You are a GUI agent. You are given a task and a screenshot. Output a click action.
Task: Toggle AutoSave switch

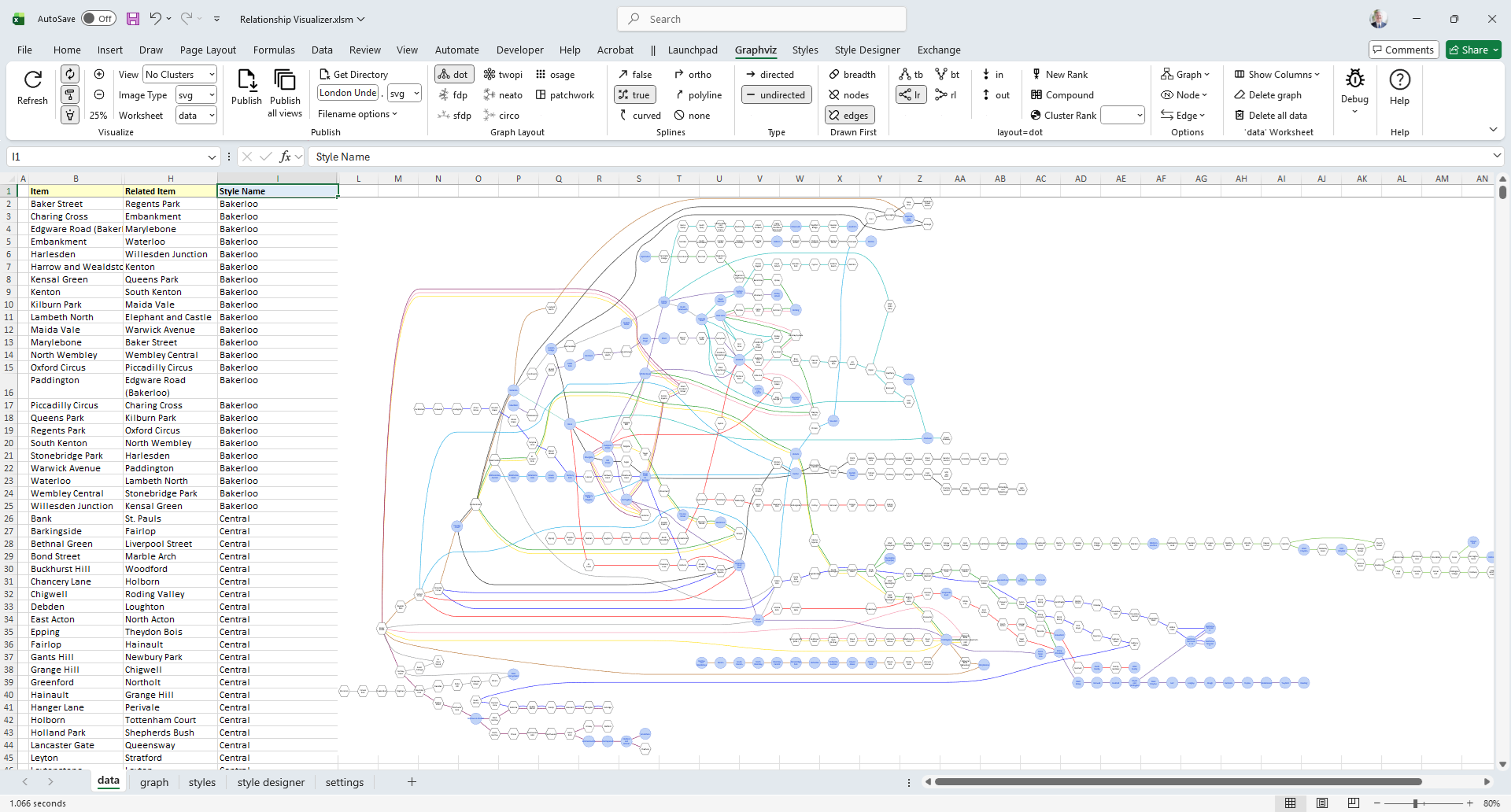click(x=98, y=19)
